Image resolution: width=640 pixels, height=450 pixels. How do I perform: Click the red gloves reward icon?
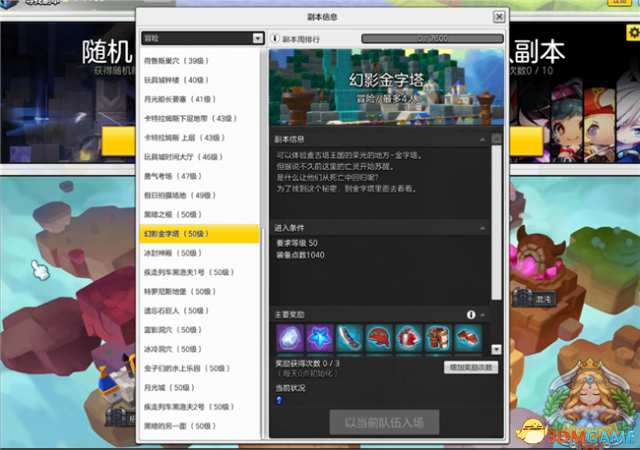click(468, 338)
